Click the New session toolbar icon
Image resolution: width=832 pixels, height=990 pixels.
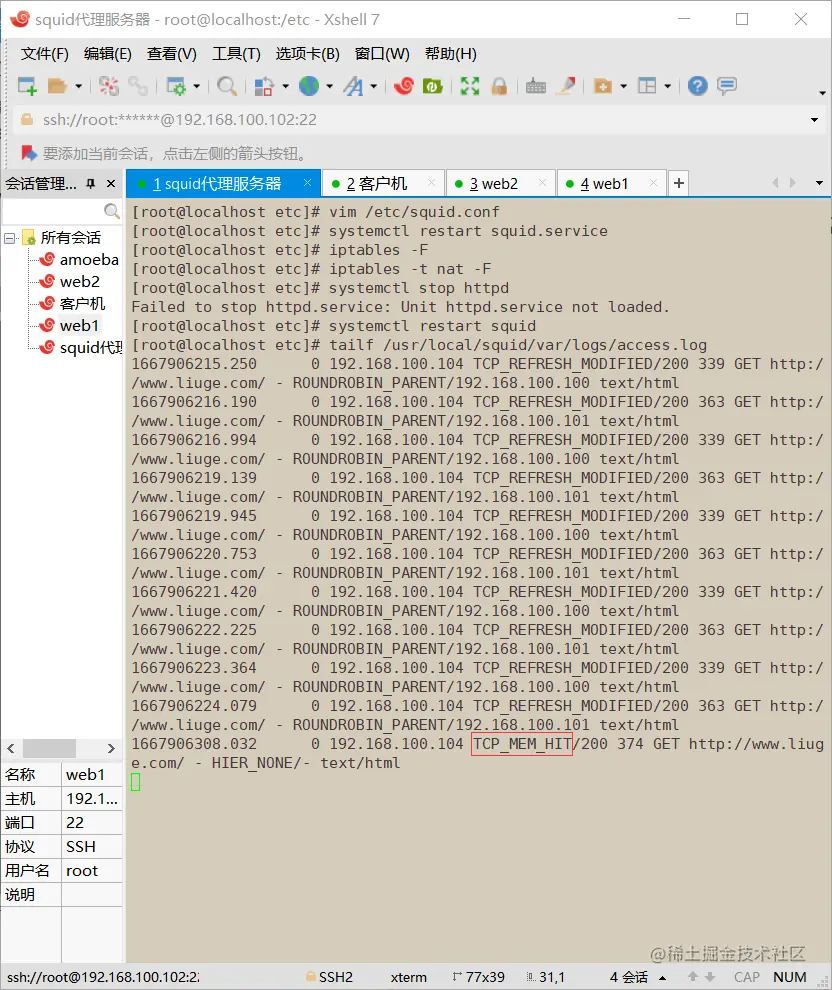27,86
